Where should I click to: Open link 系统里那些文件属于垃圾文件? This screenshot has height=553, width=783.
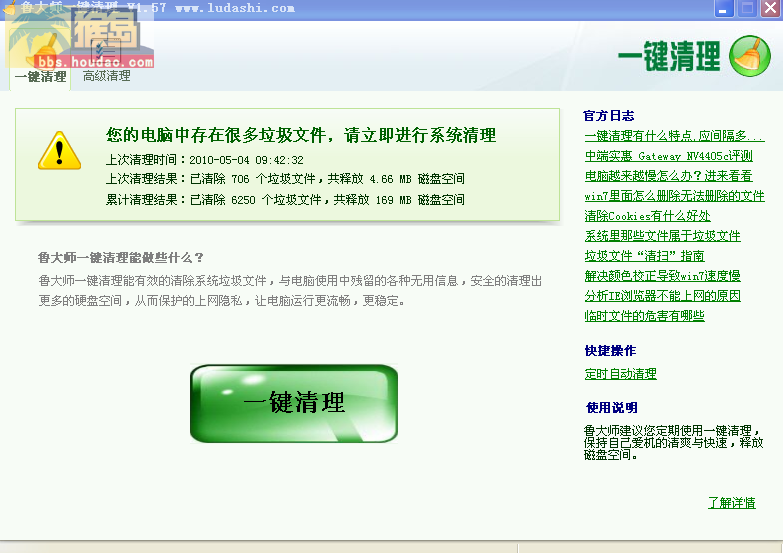point(663,236)
